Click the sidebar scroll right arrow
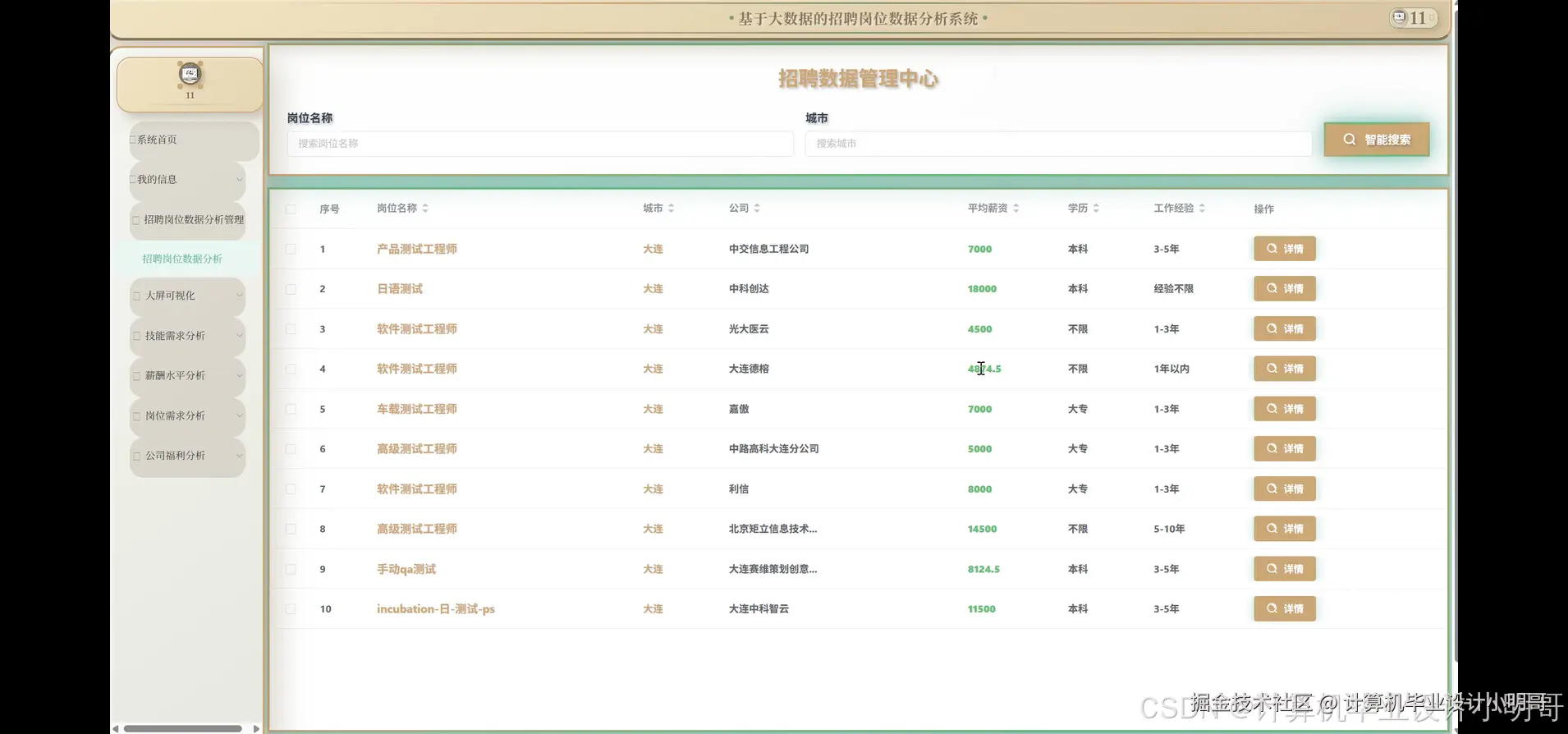 point(256,728)
